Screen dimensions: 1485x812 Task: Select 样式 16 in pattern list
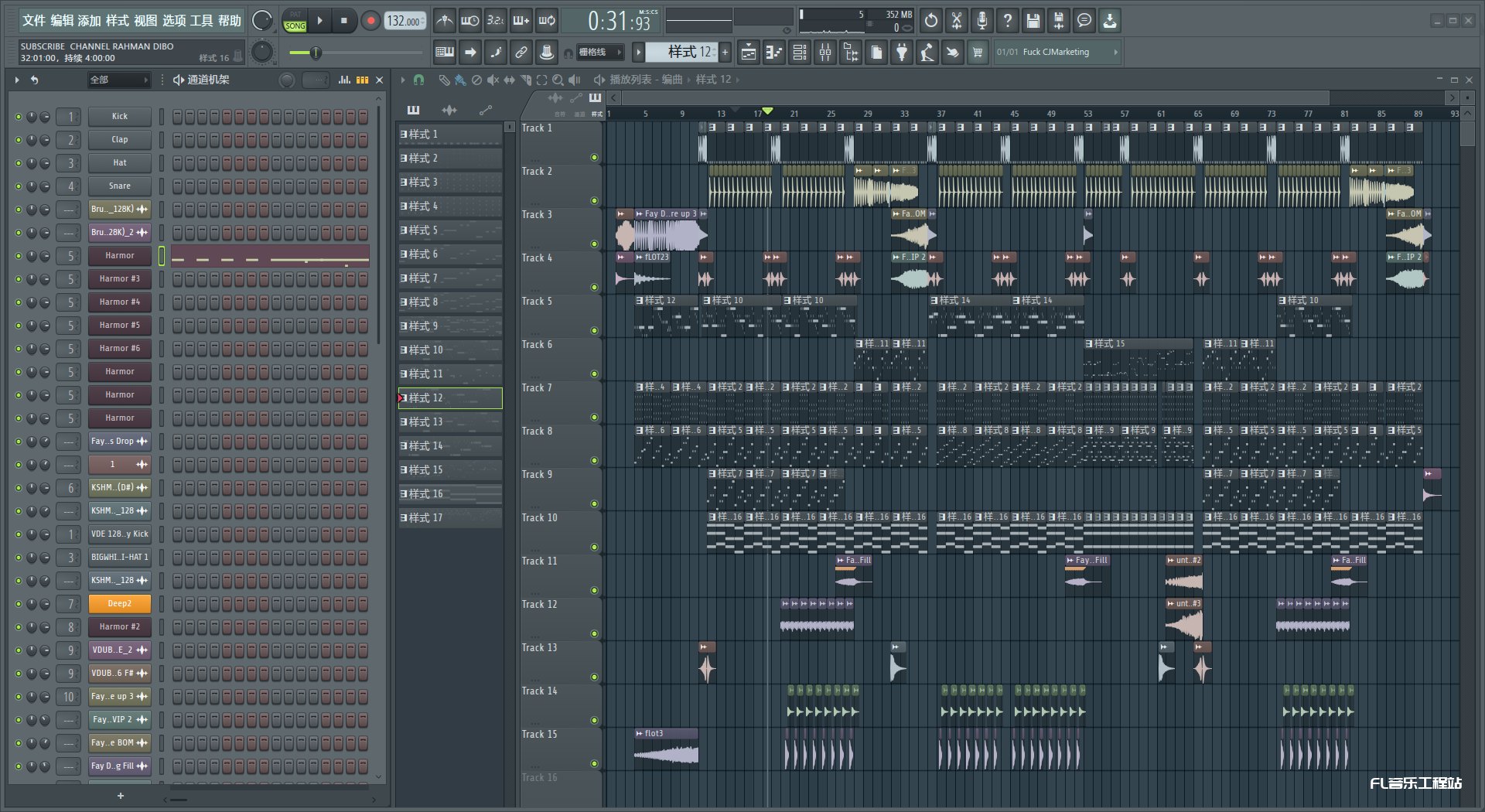point(450,494)
